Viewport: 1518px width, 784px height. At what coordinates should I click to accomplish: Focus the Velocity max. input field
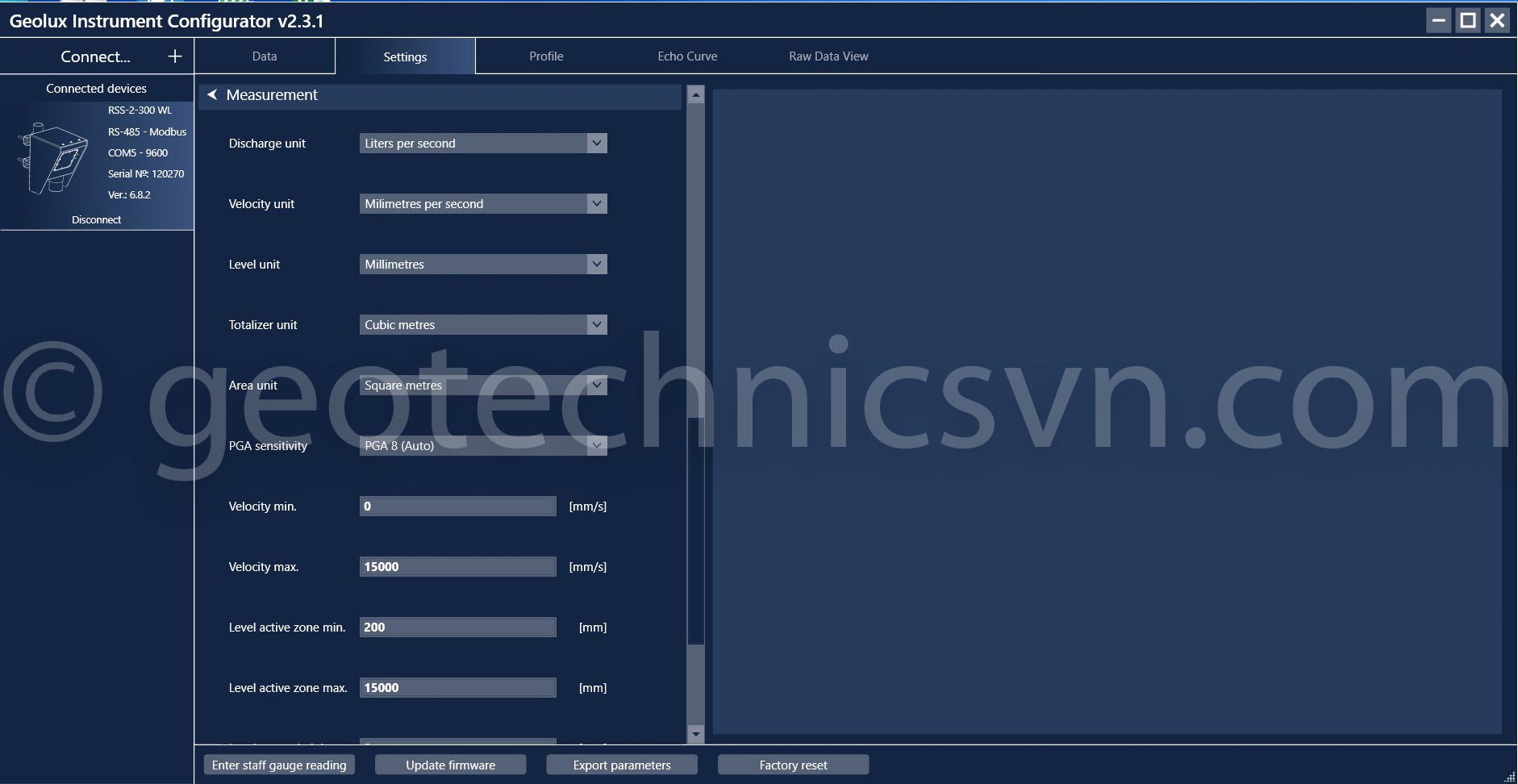[x=457, y=567]
